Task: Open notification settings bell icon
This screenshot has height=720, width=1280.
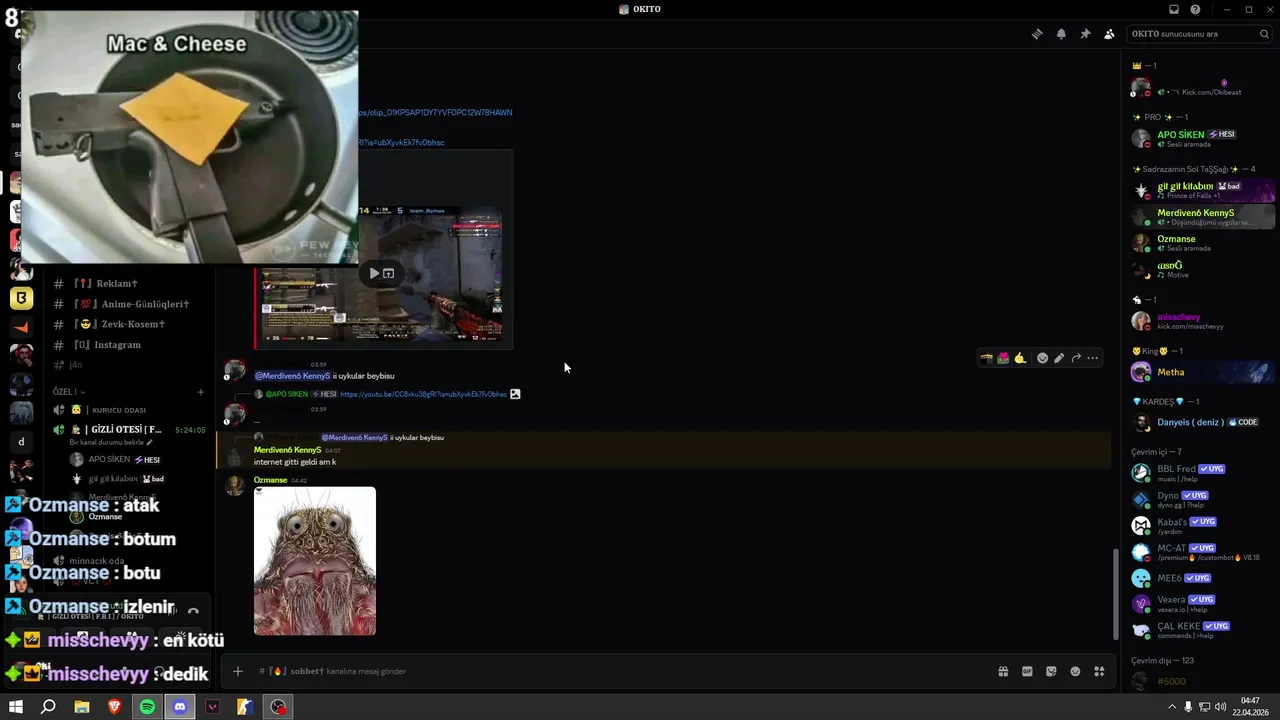Action: [x=1061, y=34]
